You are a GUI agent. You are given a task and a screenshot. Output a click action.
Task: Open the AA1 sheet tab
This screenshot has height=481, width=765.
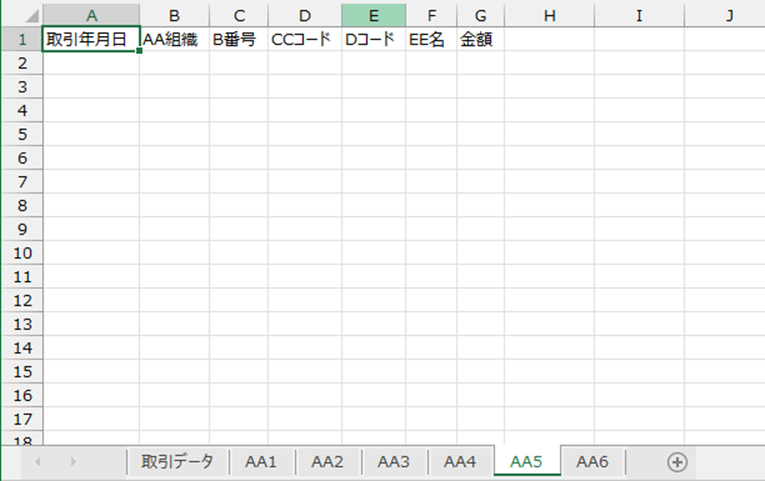(x=261, y=462)
